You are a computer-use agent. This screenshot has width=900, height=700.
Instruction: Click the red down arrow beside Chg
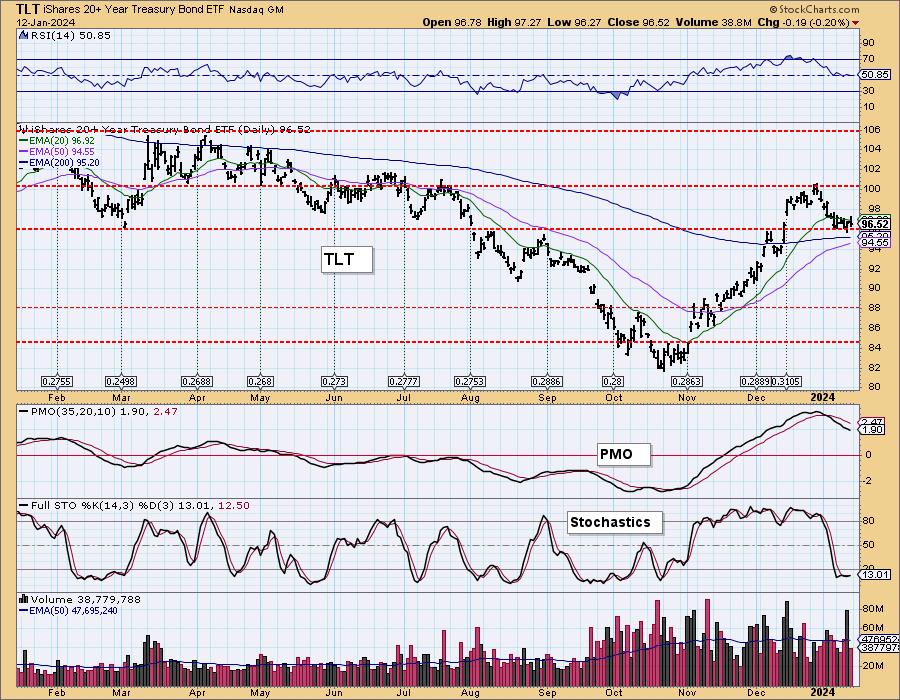point(856,23)
